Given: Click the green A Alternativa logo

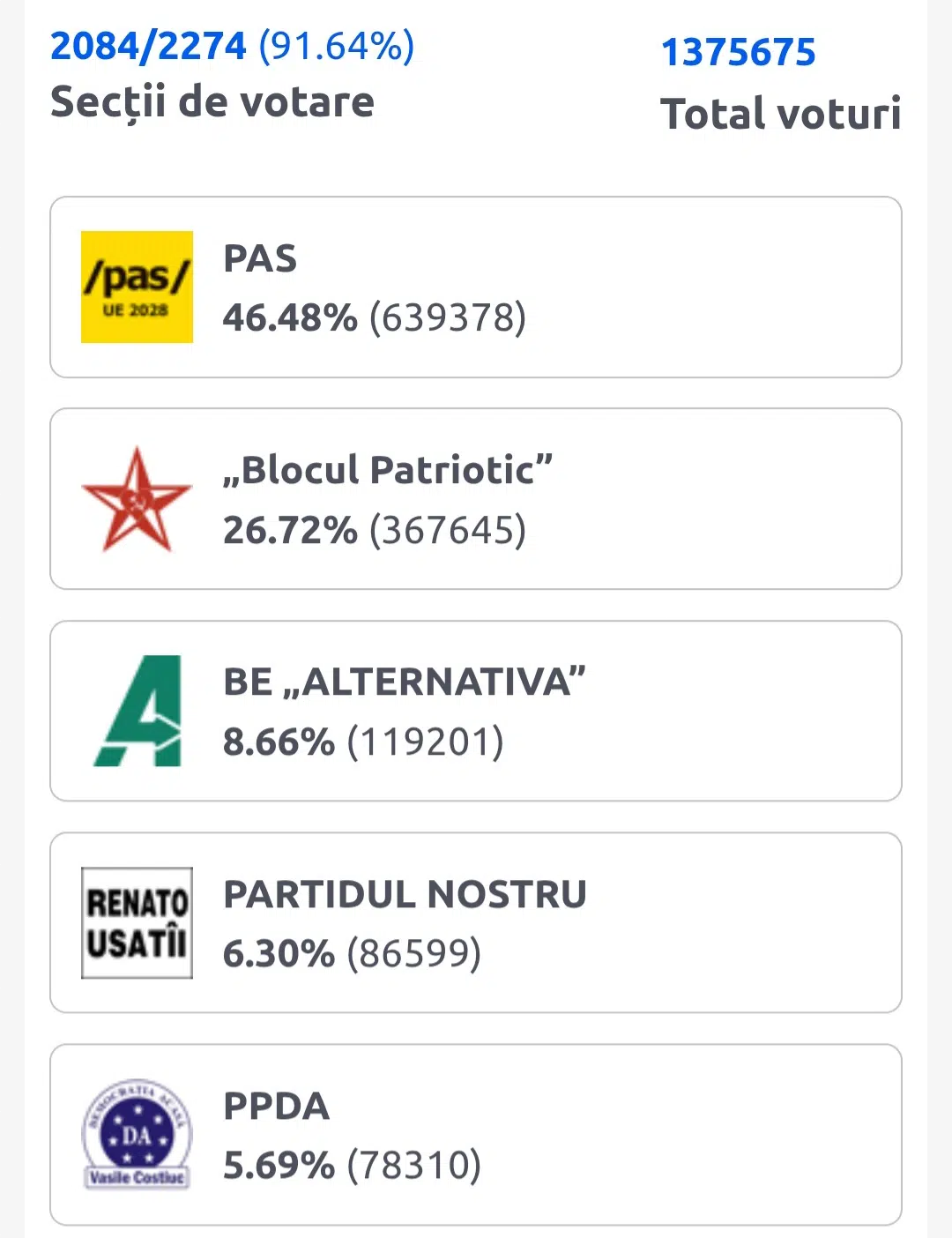Looking at the screenshot, I should tap(138, 711).
